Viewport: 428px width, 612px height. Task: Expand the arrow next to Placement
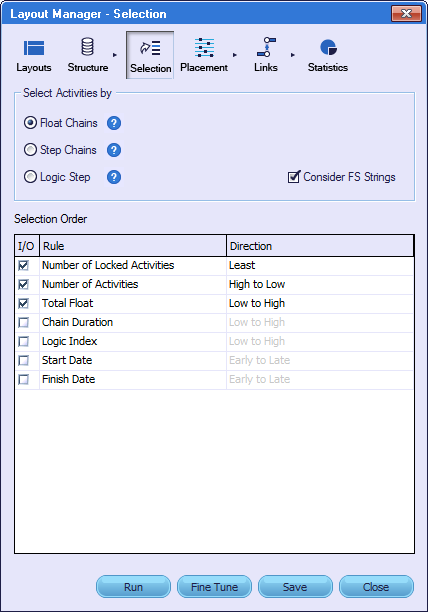coord(234,55)
